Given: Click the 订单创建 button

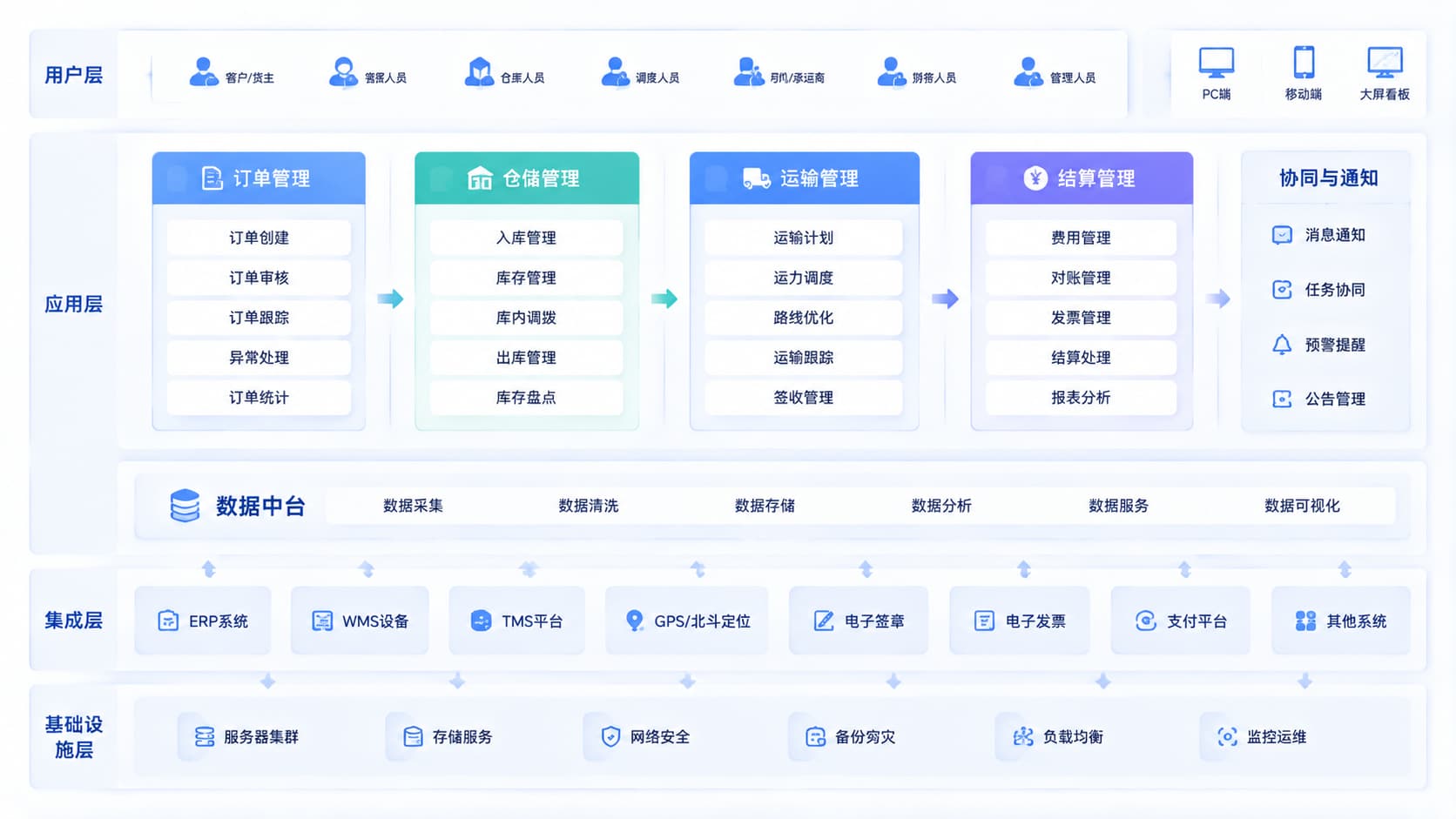Looking at the screenshot, I should click(x=259, y=238).
